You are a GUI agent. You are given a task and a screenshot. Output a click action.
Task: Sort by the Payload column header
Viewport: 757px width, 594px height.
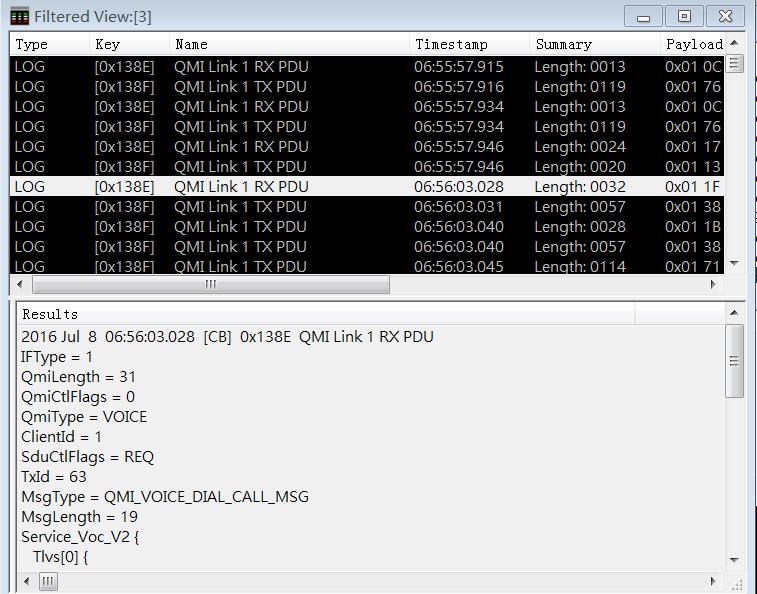tap(692, 44)
